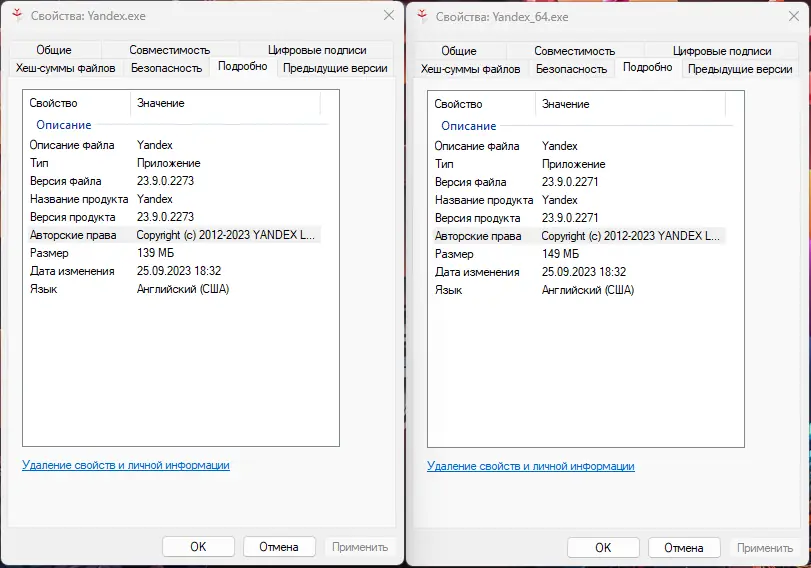This screenshot has width=811, height=568.
Task: Close the Yandex_64.exe properties window
Action: (x=793, y=16)
